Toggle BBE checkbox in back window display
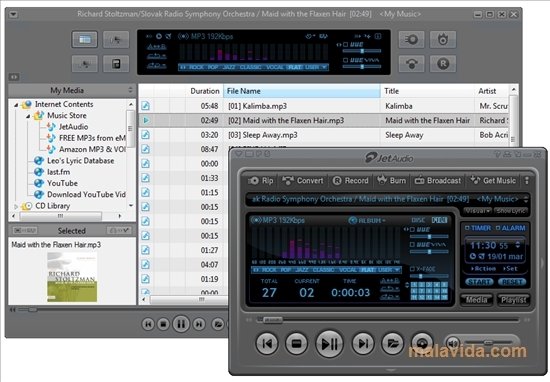 pyautogui.click(x=346, y=45)
